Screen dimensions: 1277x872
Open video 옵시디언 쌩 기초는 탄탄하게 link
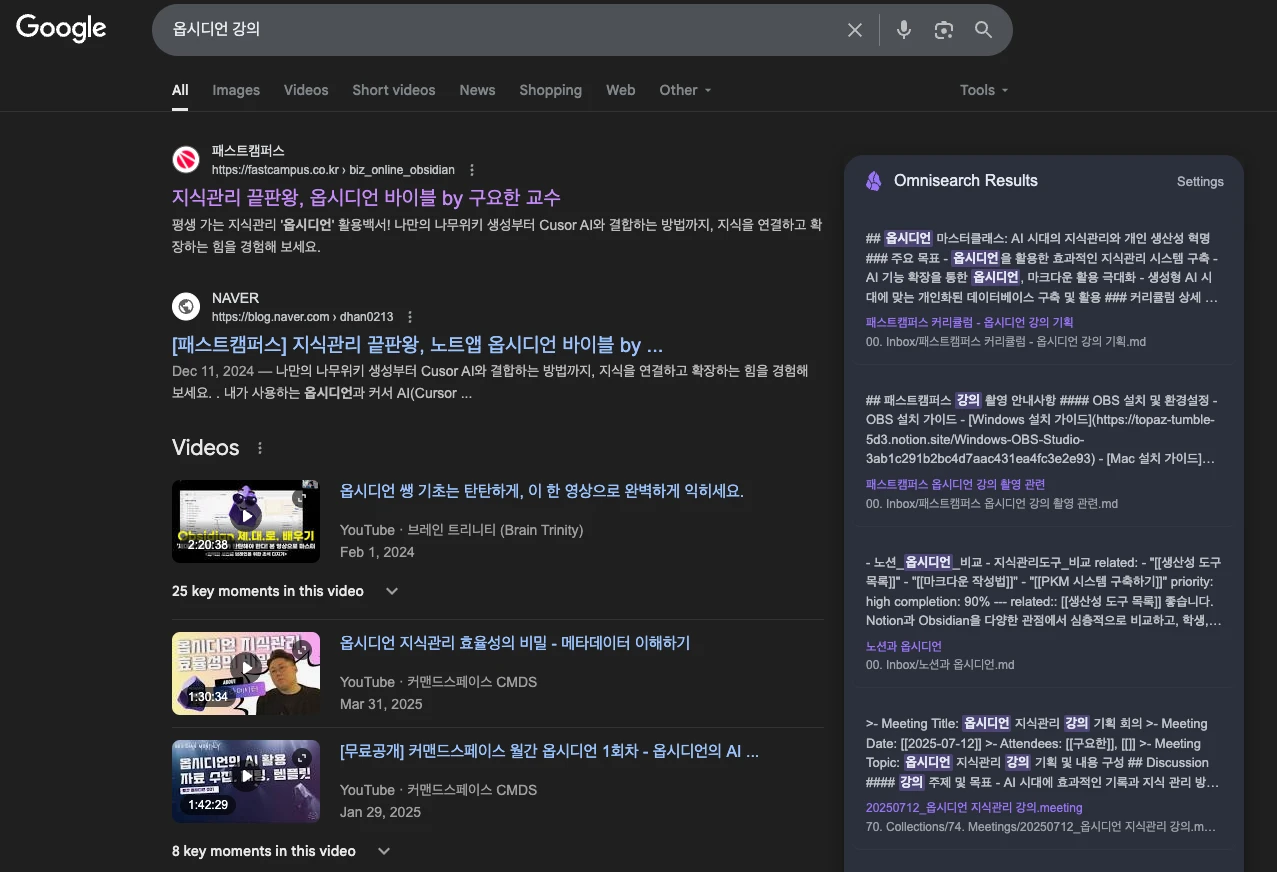coord(542,491)
